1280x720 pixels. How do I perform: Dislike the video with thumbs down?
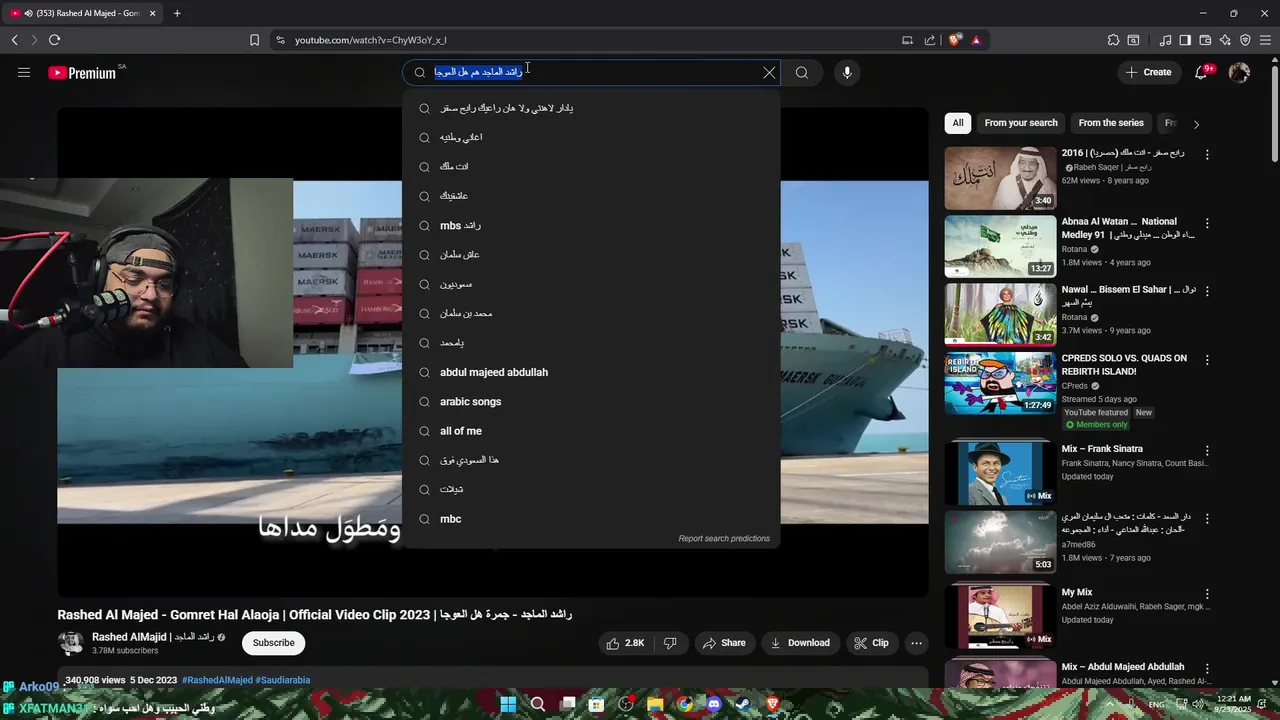tap(670, 643)
